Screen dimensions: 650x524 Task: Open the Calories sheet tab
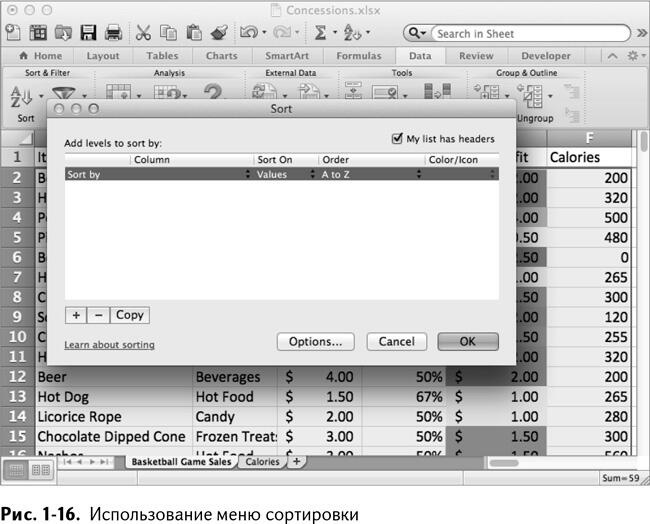tap(262, 462)
